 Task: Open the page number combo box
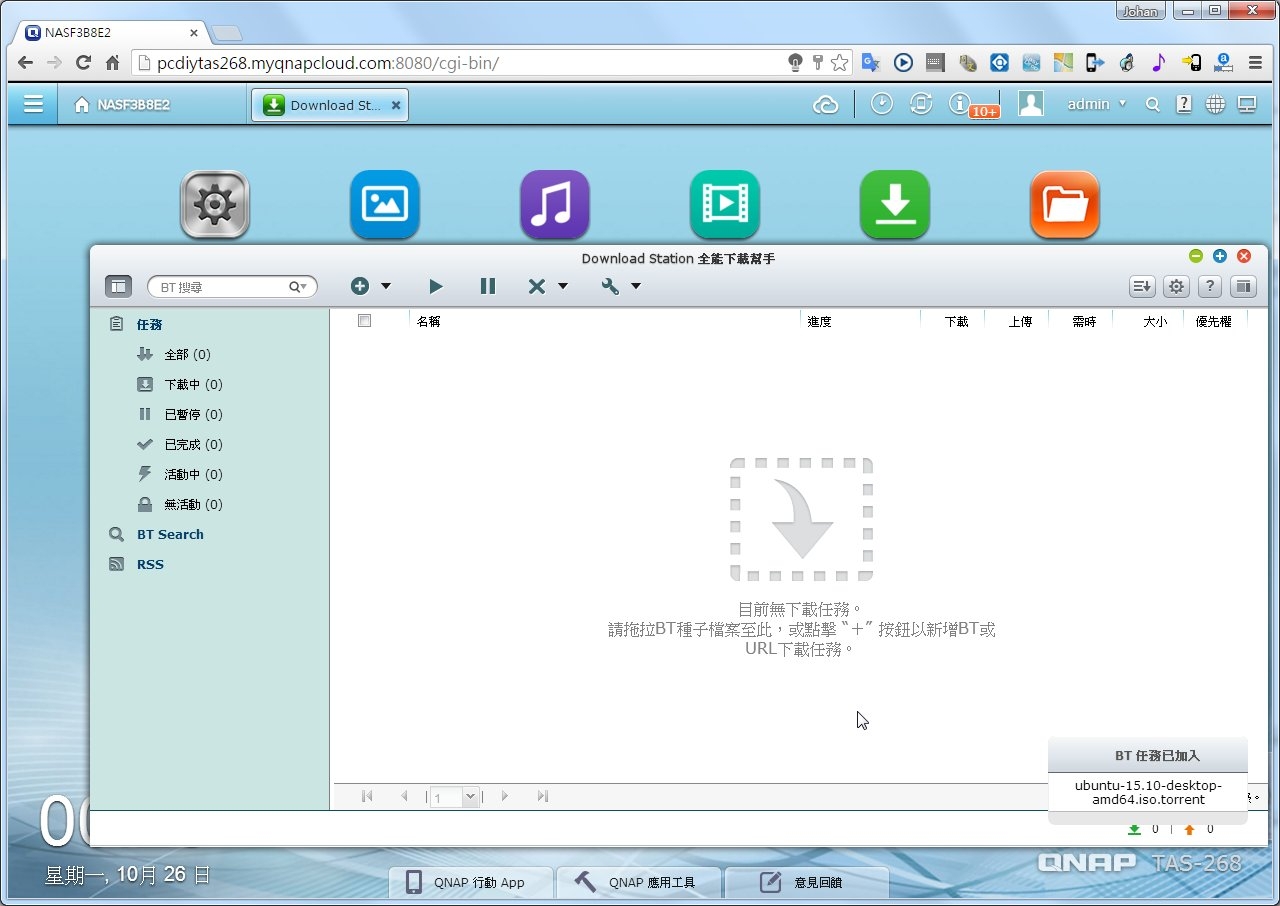pos(456,797)
